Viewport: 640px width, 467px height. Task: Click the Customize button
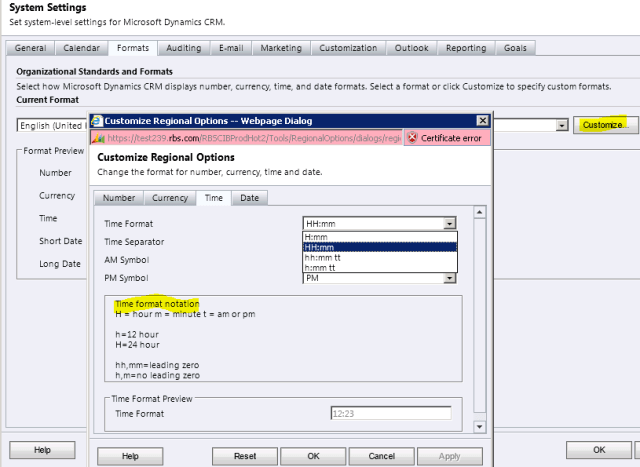(x=603, y=125)
